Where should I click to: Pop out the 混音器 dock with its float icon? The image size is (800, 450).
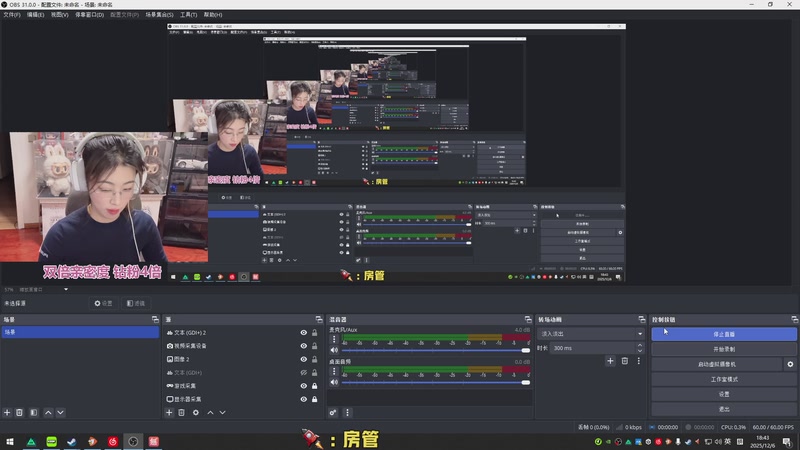point(528,319)
